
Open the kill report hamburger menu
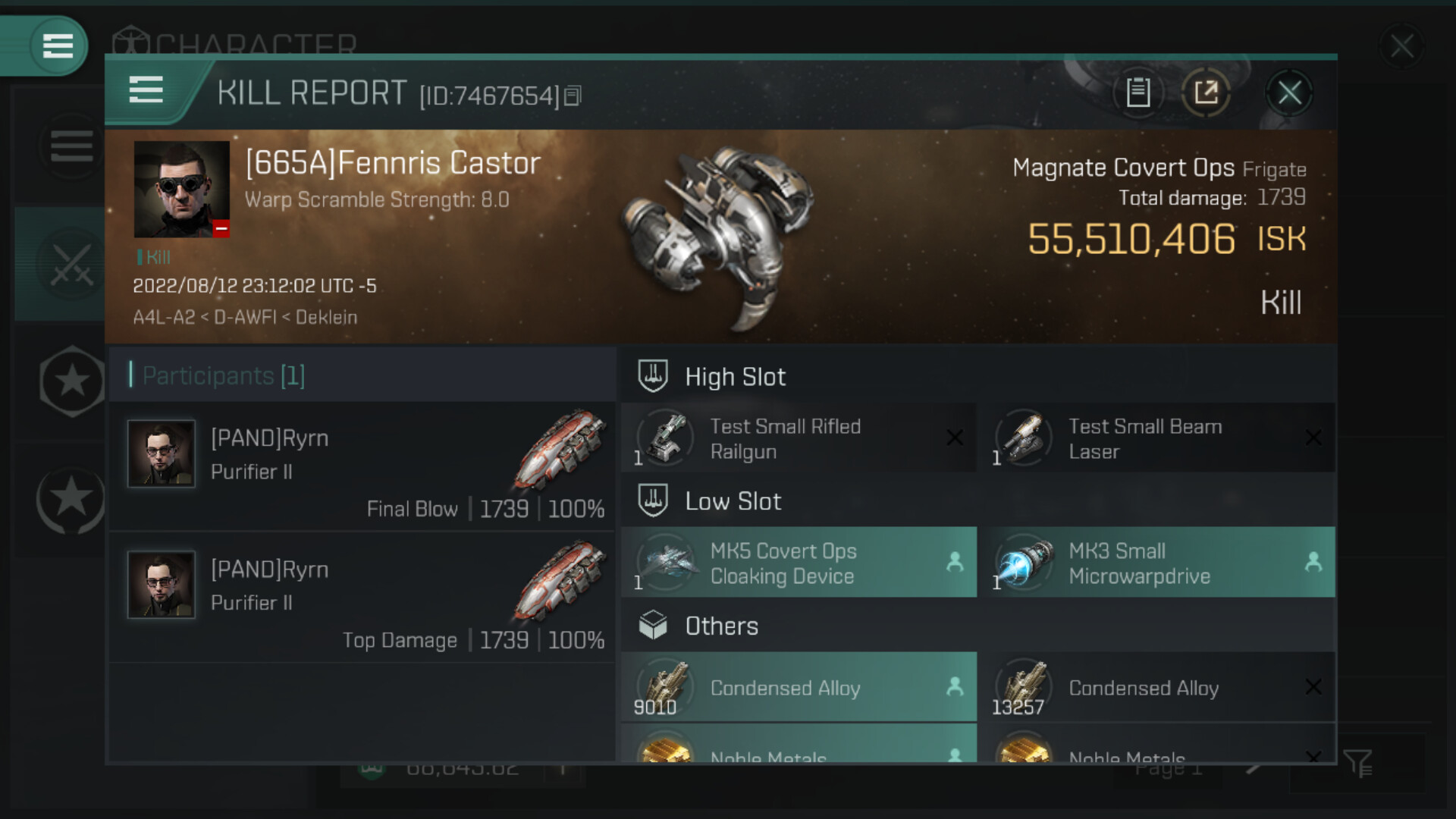coord(146,90)
